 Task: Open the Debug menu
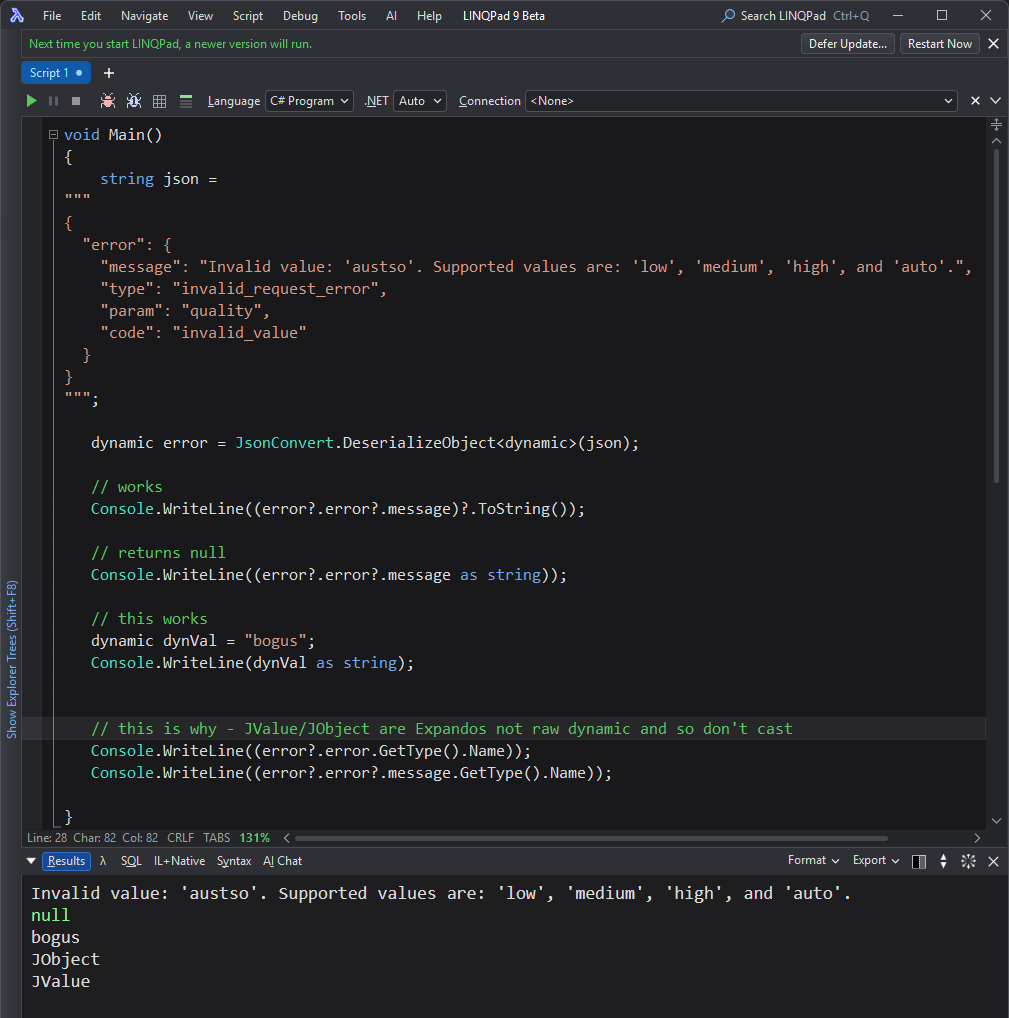(x=300, y=16)
